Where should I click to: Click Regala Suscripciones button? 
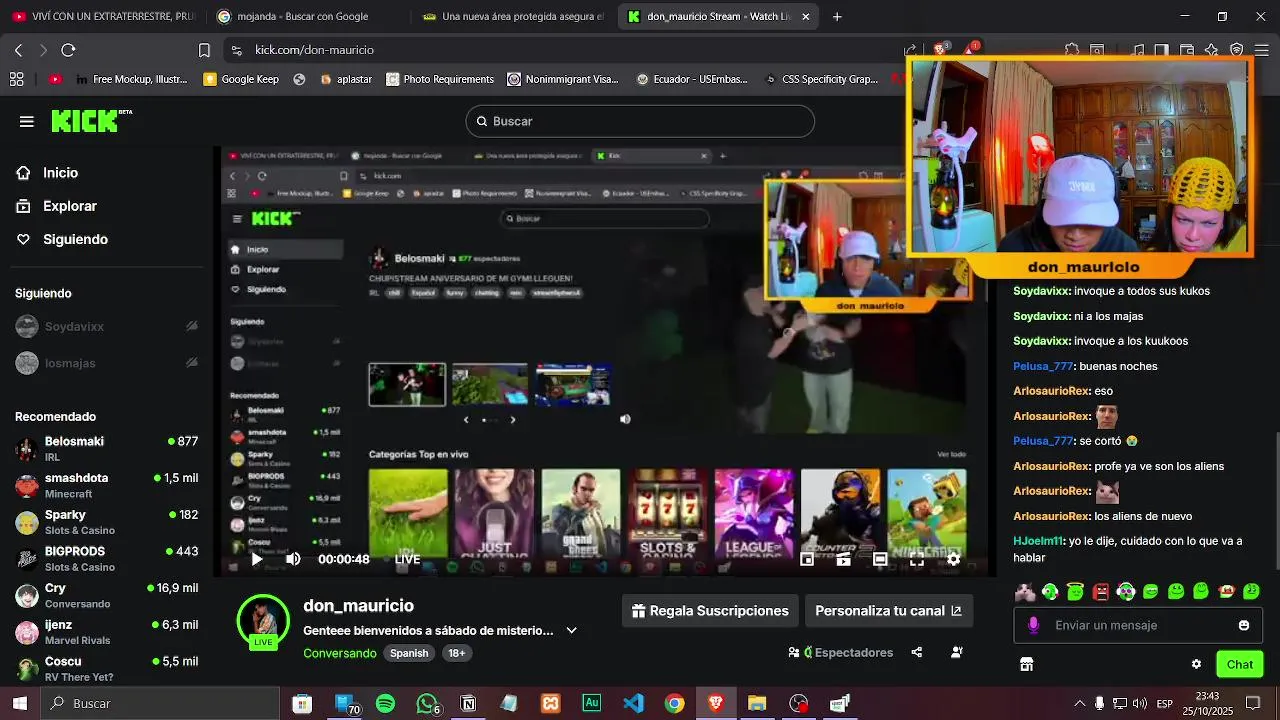710,611
